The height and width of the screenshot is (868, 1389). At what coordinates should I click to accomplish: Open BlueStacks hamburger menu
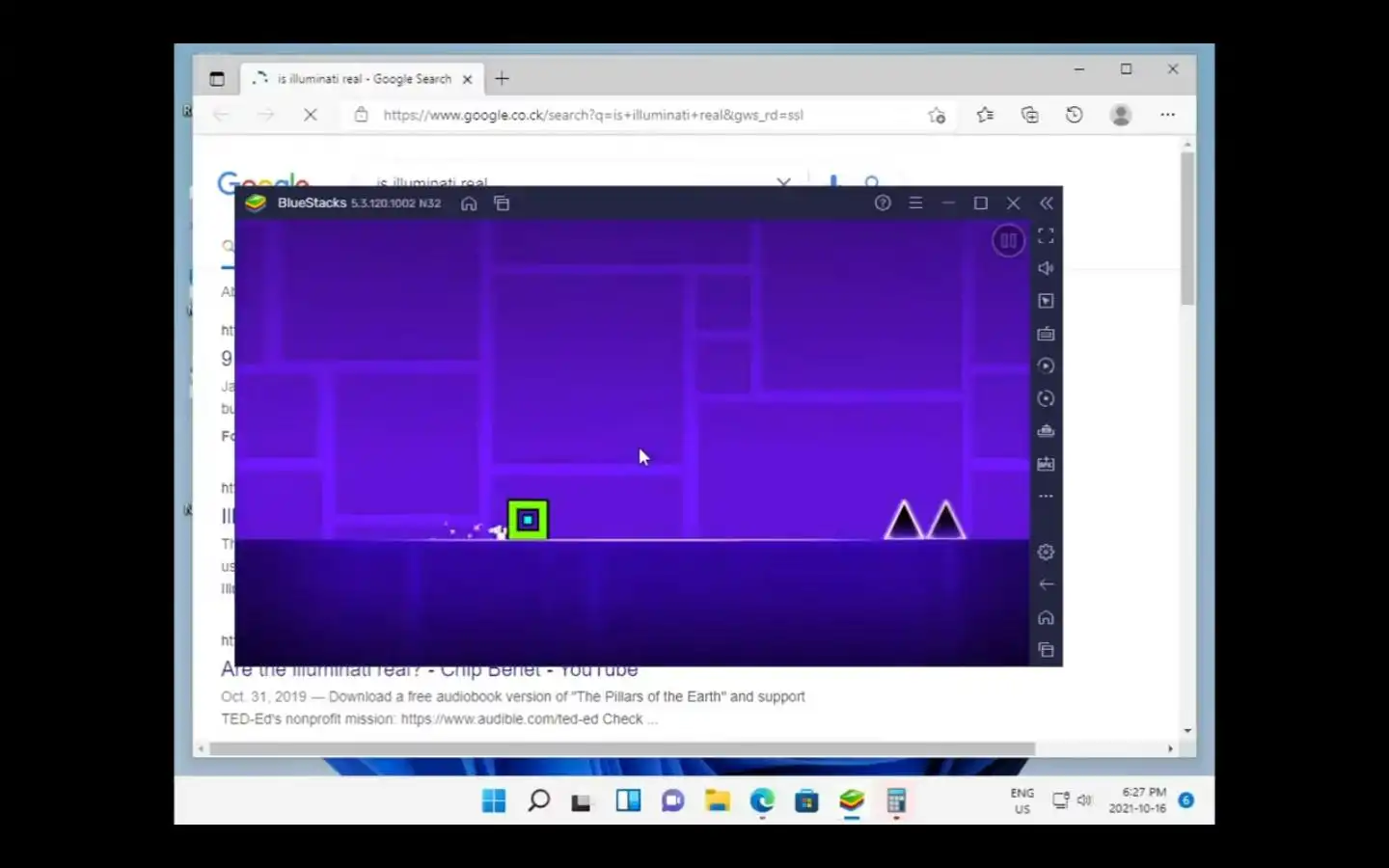click(x=915, y=203)
